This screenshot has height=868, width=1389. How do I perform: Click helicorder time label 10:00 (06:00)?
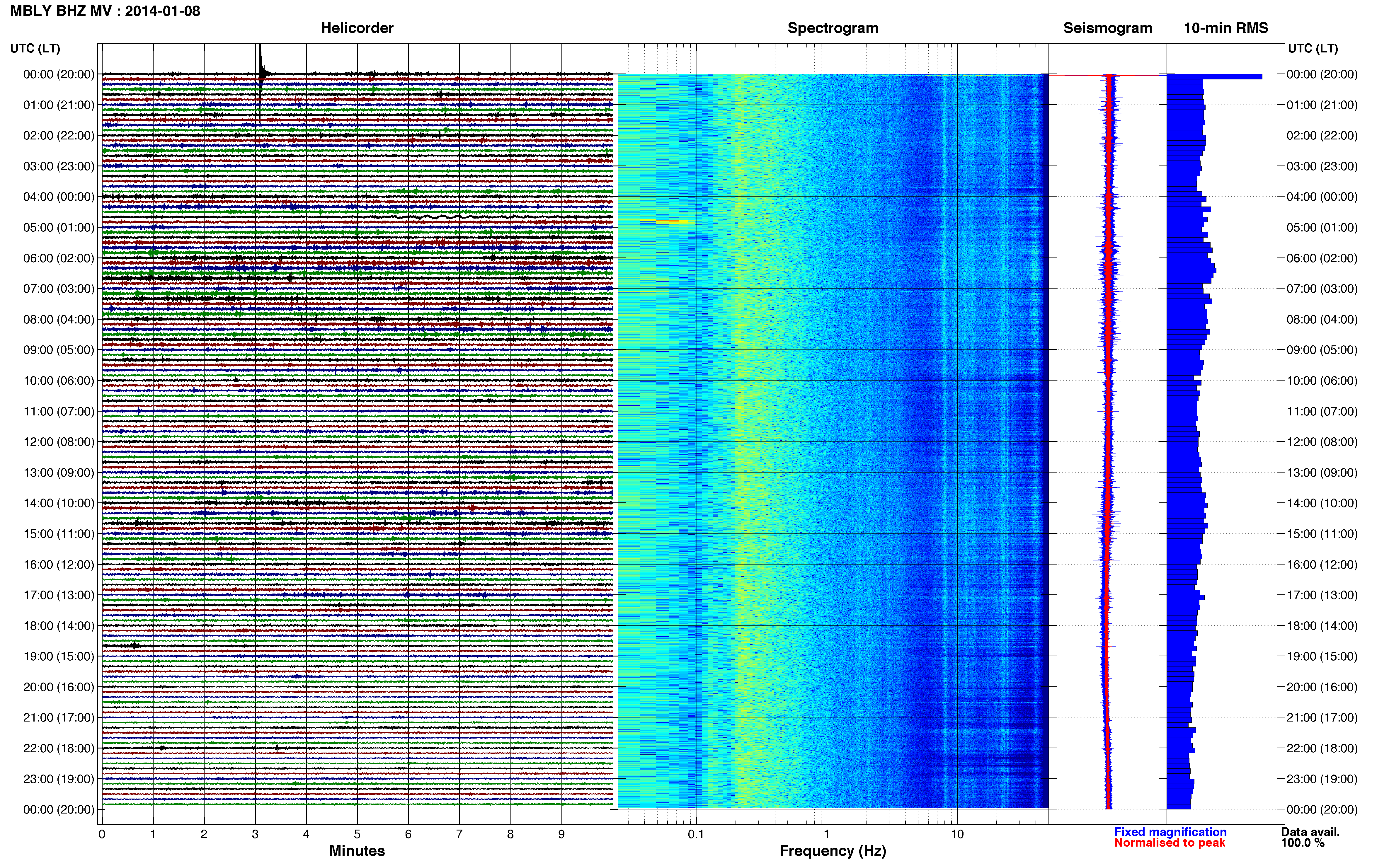(x=59, y=381)
